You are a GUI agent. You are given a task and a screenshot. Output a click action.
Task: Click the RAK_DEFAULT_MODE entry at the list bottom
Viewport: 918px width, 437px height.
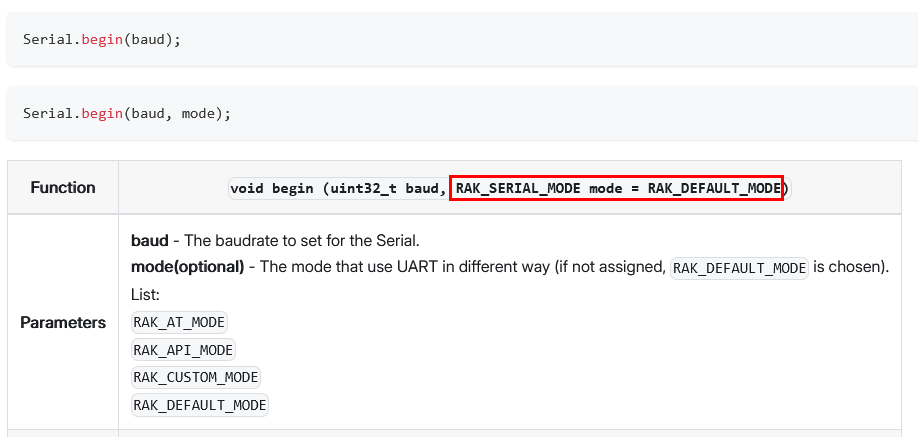[x=200, y=405]
